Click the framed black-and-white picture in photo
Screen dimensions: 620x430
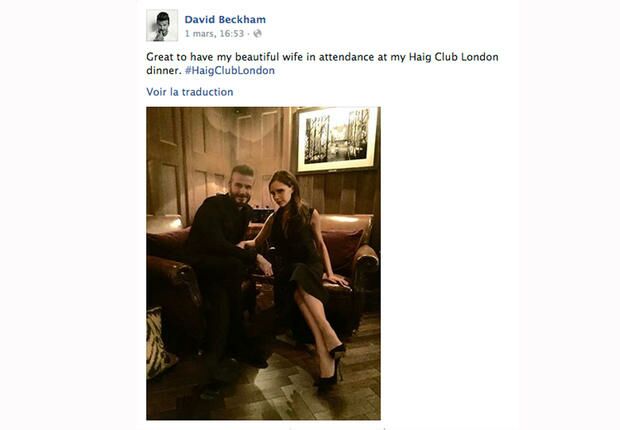pyautogui.click(x=336, y=139)
